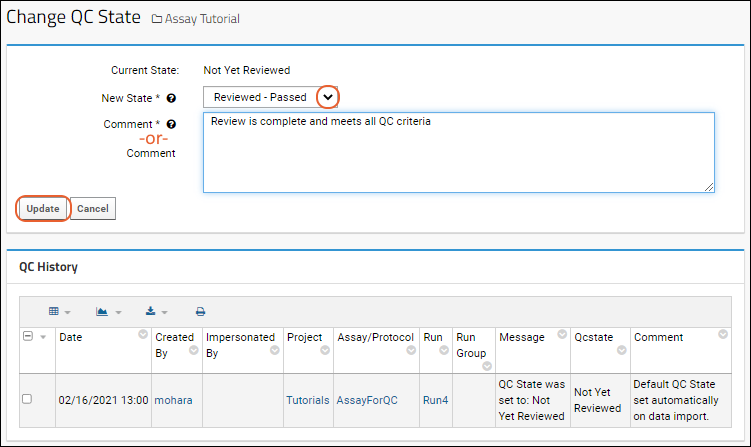
Task: Click the Comment help question icon
Action: tap(171, 124)
